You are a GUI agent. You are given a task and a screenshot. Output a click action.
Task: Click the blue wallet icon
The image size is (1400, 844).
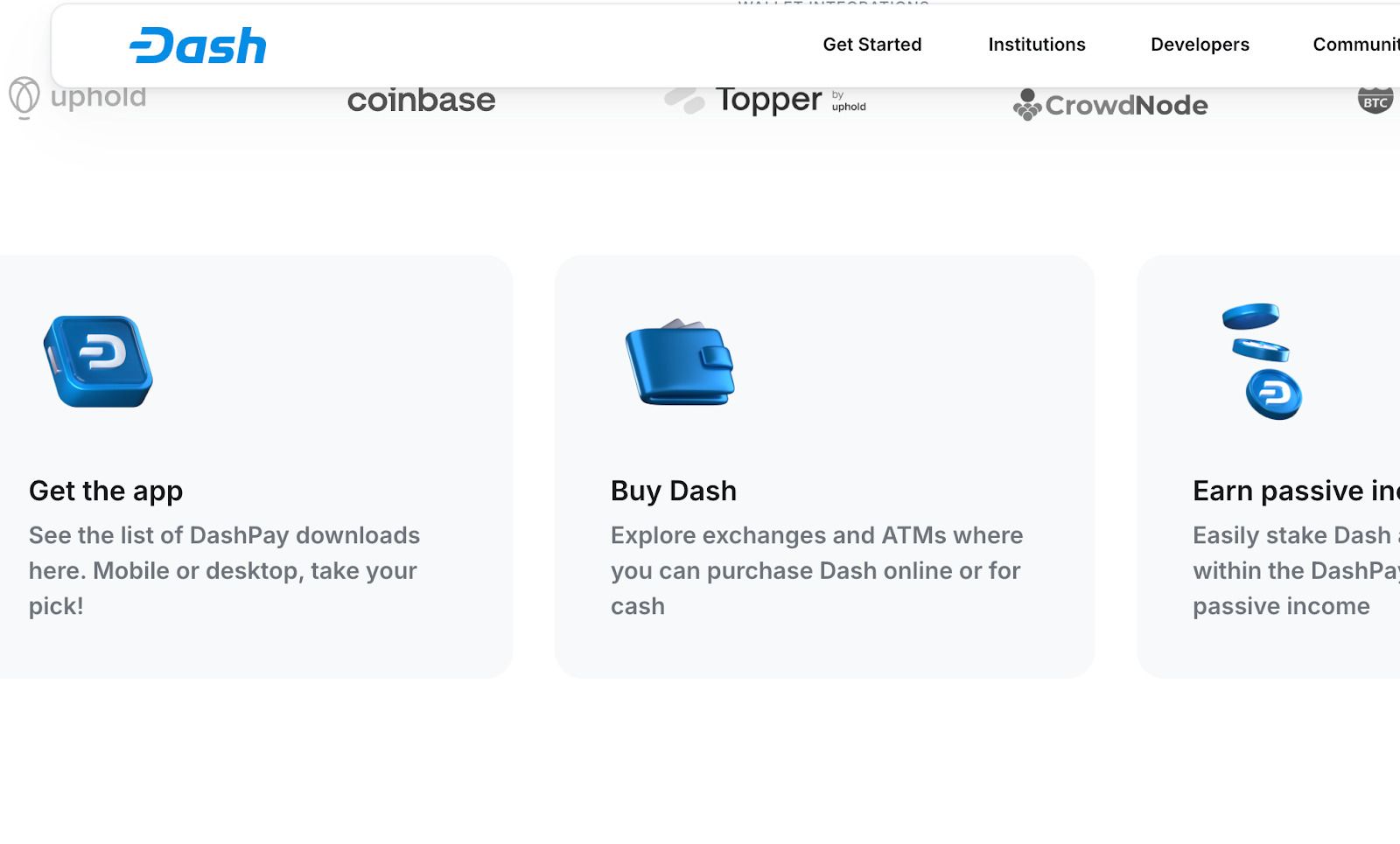tap(680, 362)
